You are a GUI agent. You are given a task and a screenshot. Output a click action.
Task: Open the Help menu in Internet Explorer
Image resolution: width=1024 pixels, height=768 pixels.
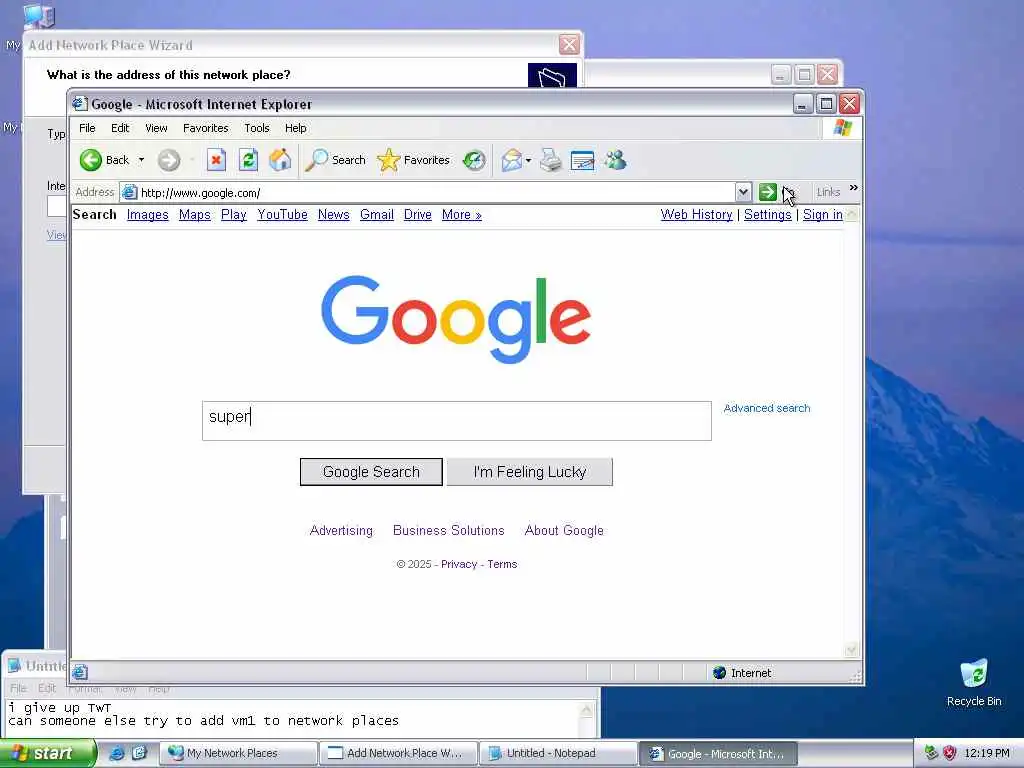tap(295, 128)
